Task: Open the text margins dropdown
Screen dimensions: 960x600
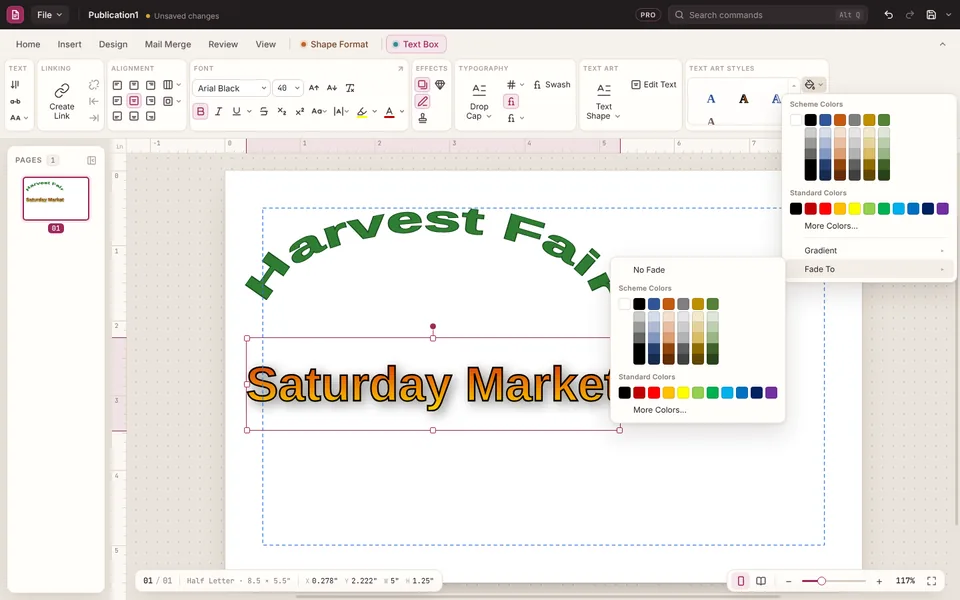Action: (171, 101)
